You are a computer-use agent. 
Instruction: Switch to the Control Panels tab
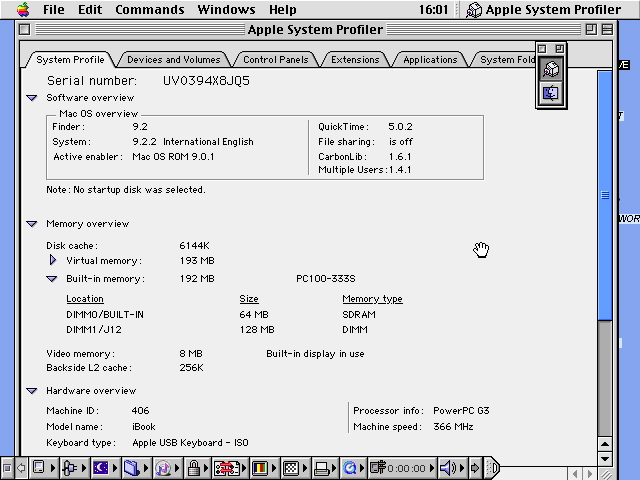tap(276, 60)
